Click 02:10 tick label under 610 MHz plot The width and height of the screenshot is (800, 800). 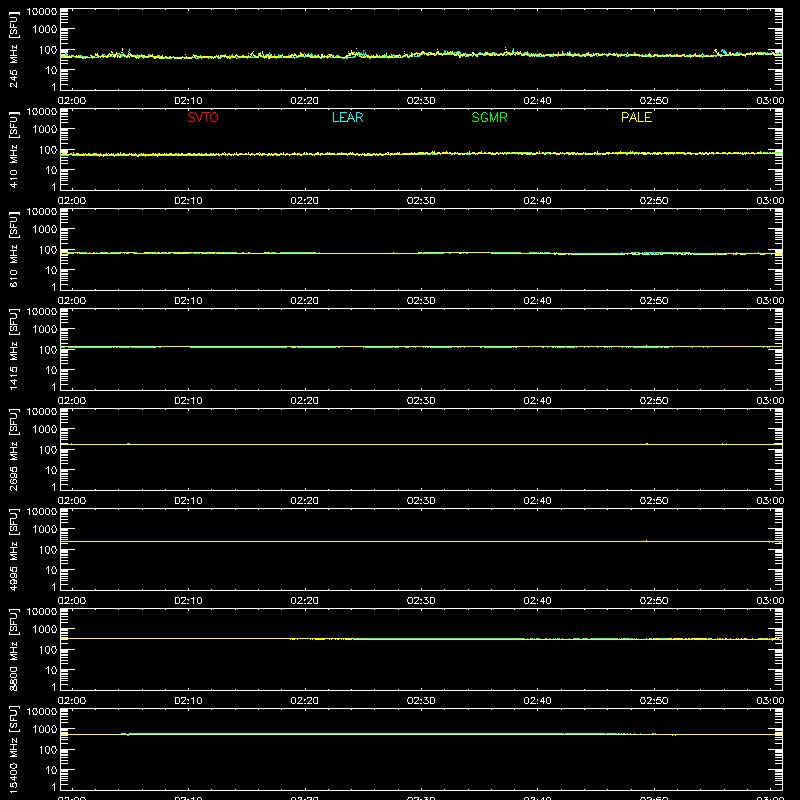pyautogui.click(x=188, y=301)
